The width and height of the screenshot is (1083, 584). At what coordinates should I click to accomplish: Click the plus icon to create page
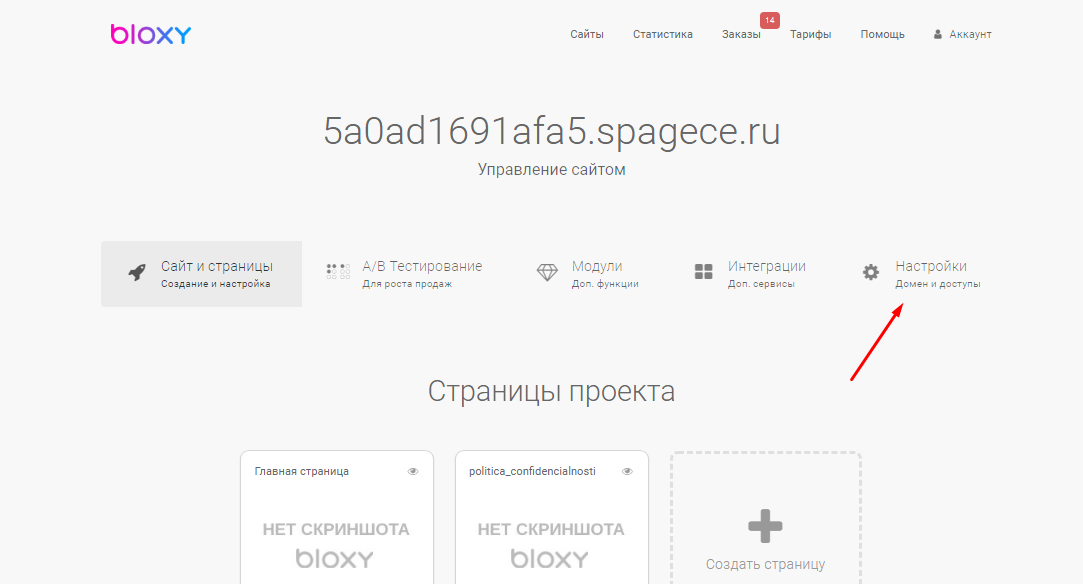[x=765, y=527]
